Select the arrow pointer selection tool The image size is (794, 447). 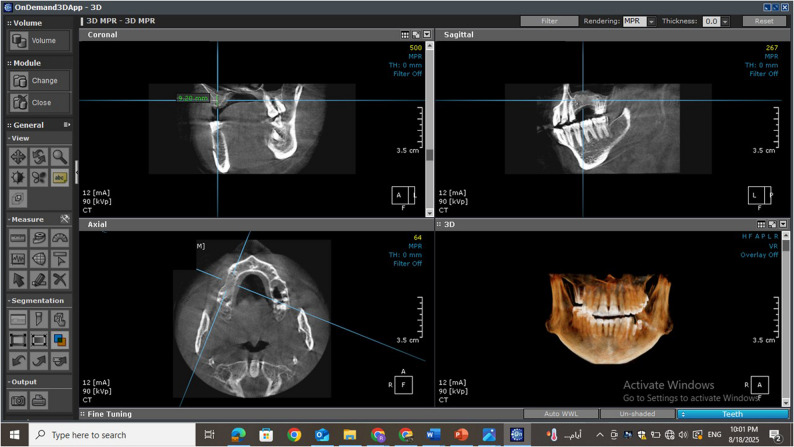[18, 279]
